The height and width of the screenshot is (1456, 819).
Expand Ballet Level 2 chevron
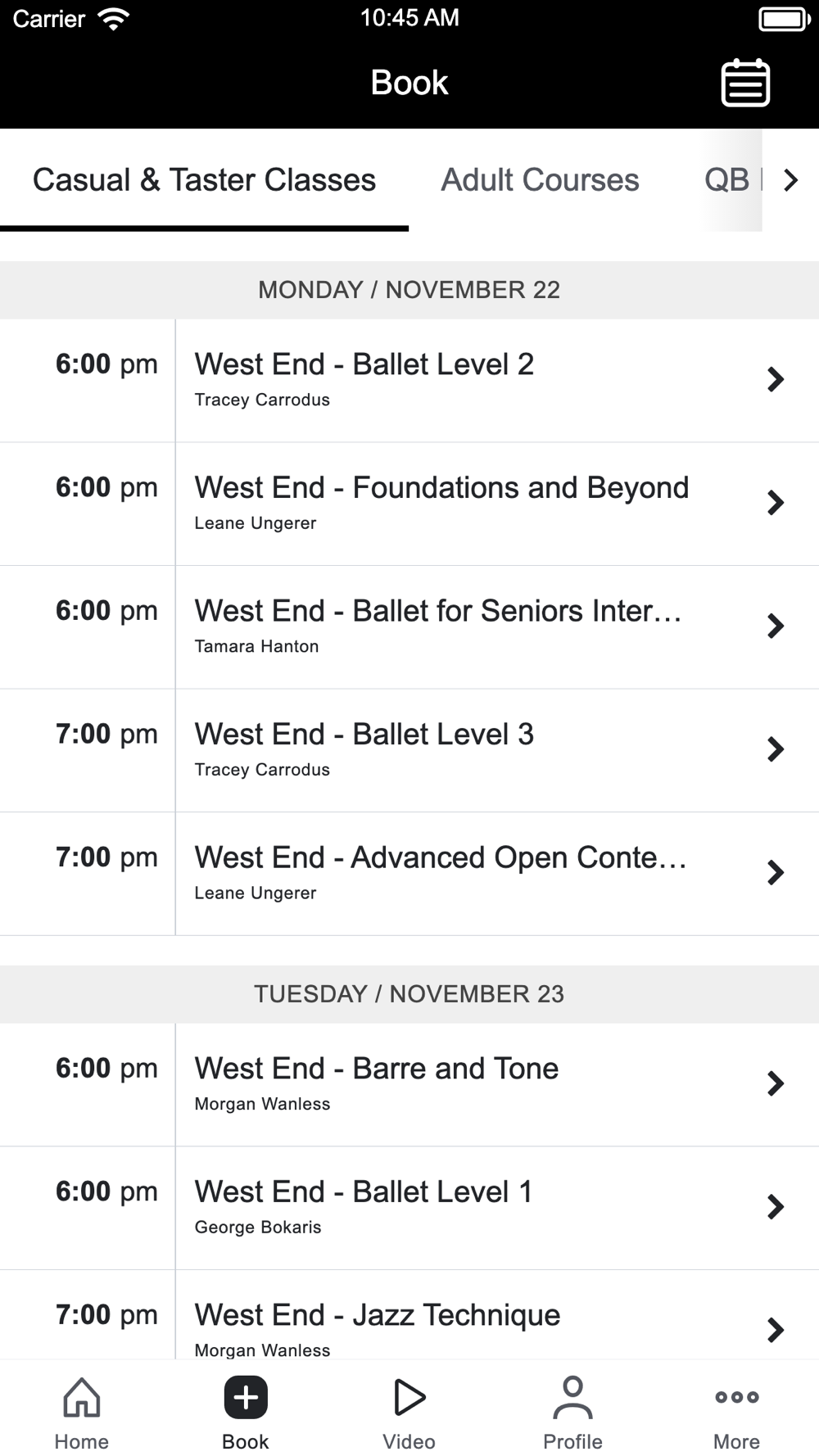[x=775, y=379]
